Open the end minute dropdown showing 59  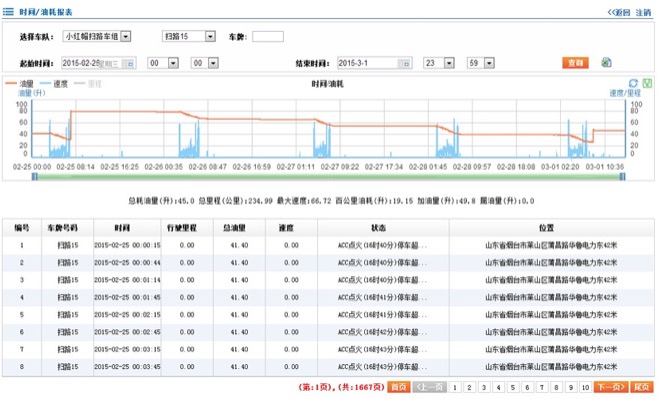pyautogui.click(x=489, y=63)
